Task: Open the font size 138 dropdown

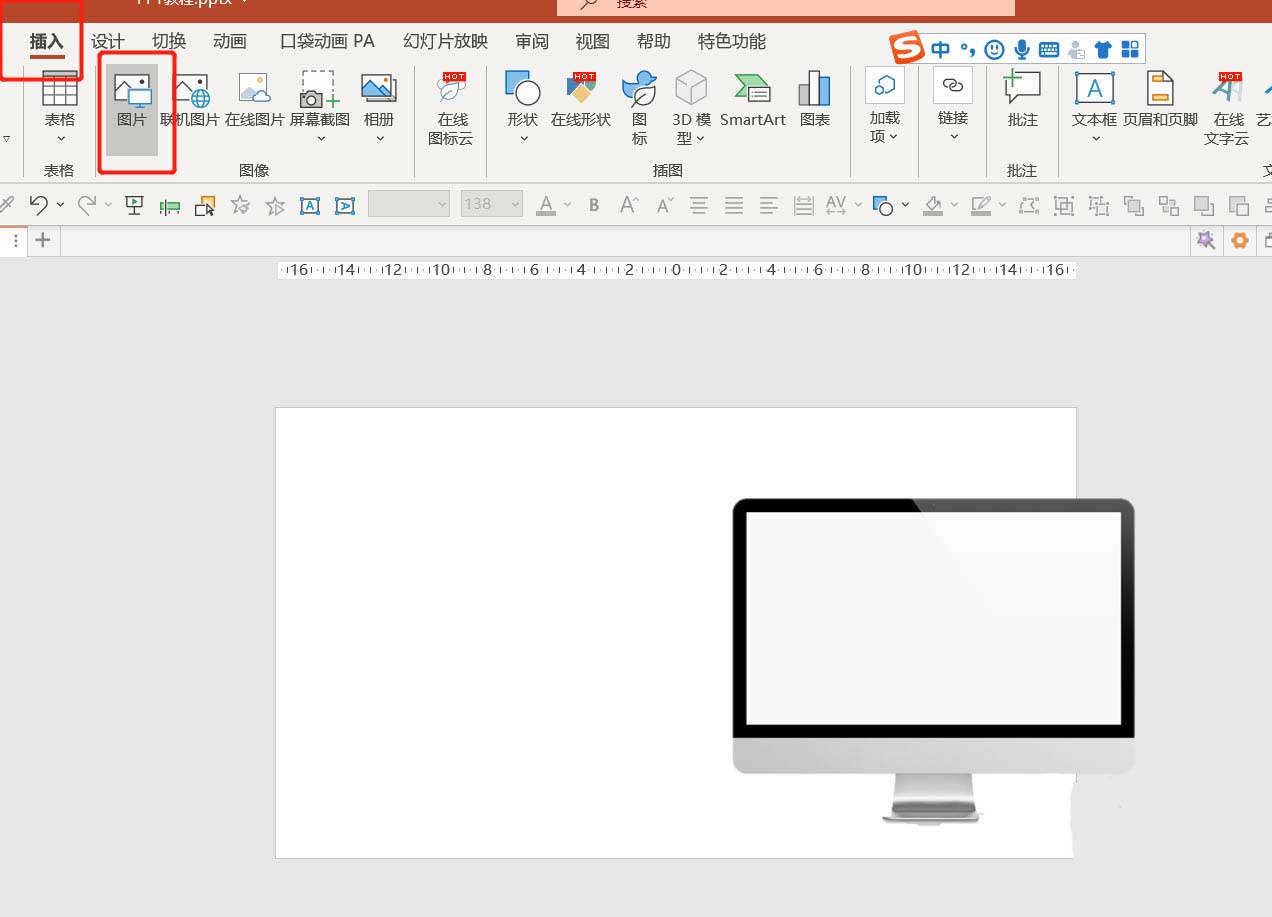Action: [516, 205]
